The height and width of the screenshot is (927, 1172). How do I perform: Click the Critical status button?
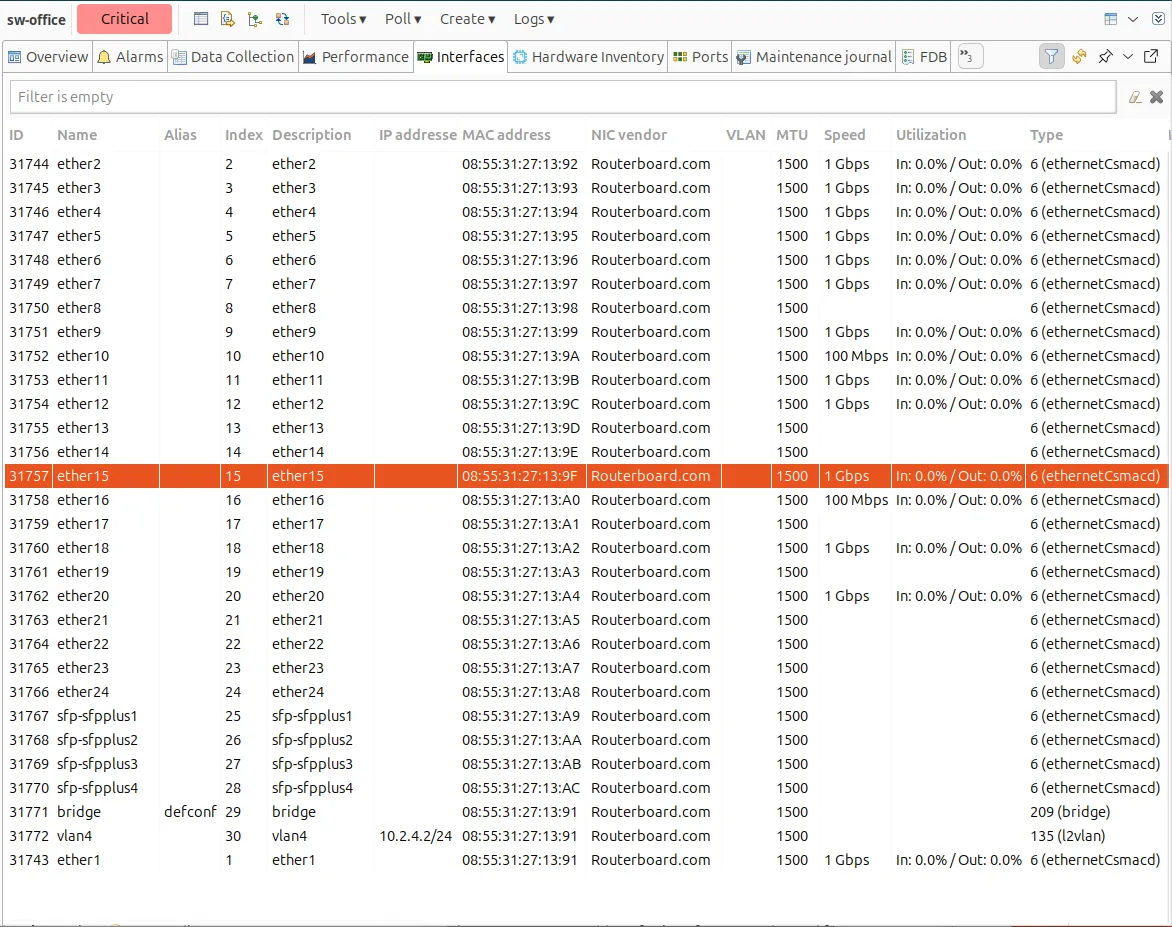[124, 19]
